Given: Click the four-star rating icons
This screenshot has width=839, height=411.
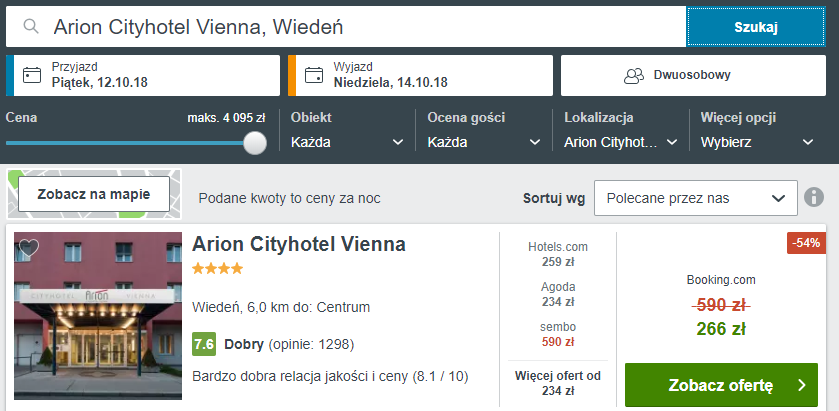Looking at the screenshot, I should click(x=217, y=268).
